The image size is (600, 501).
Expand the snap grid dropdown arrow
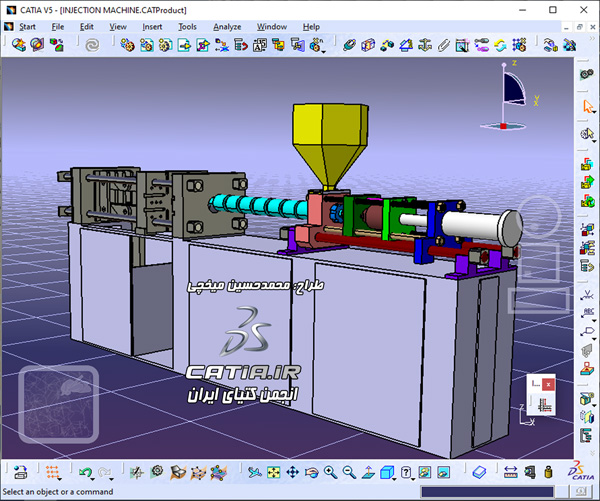pos(60,479)
